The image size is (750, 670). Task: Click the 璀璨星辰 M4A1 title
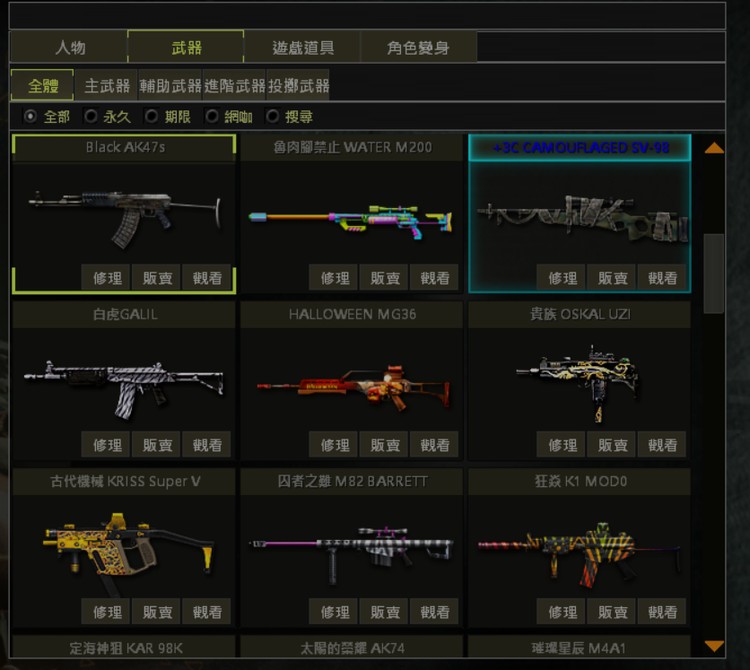click(x=579, y=648)
